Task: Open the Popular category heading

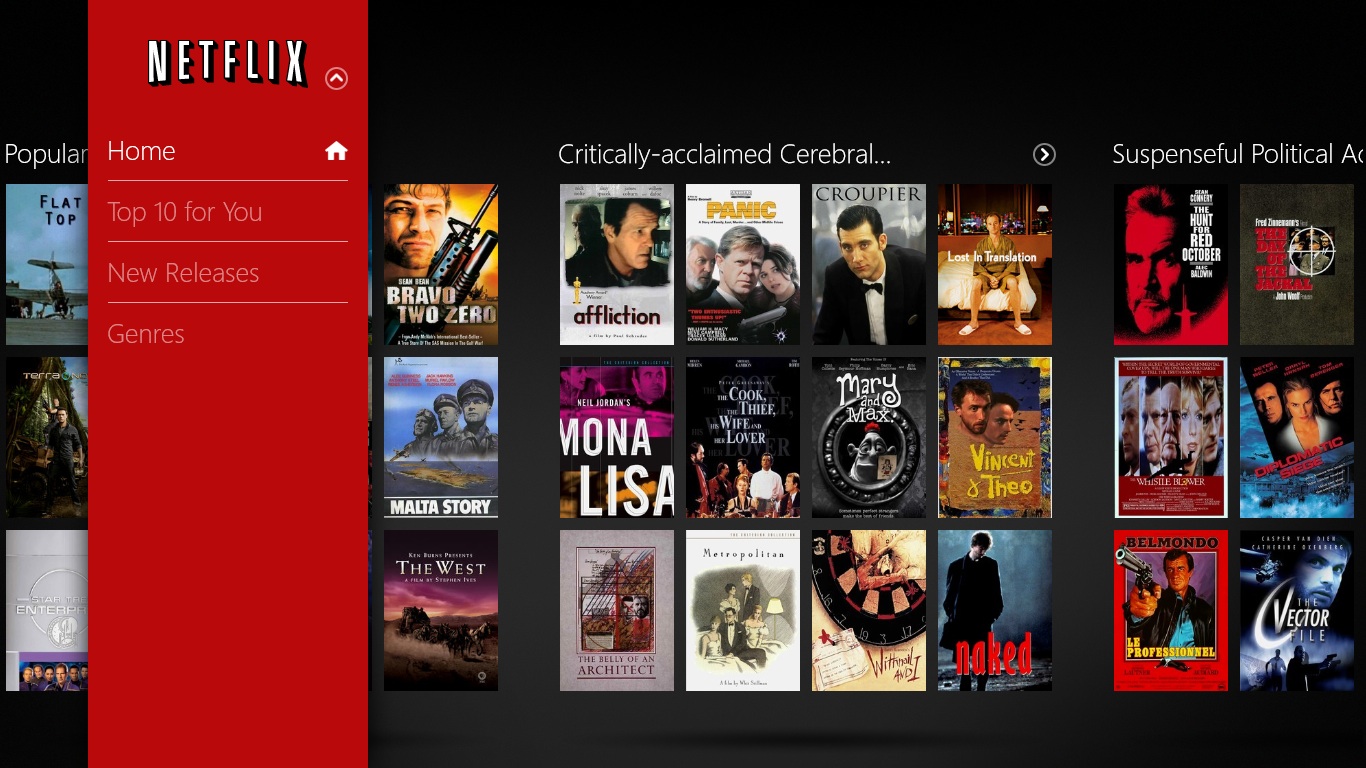Action: 46,154
